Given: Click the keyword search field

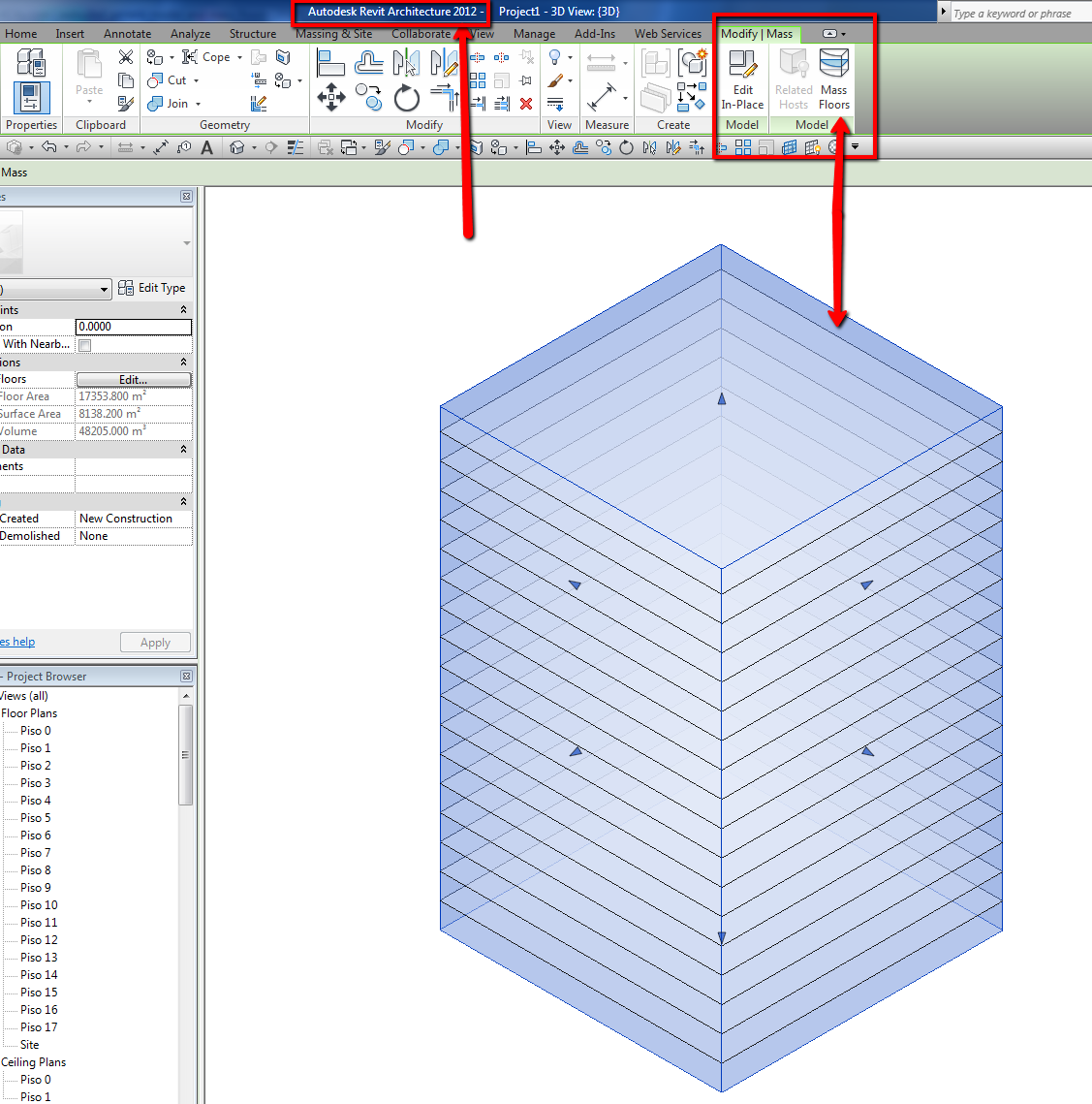Looking at the screenshot, I should pos(1019,14).
